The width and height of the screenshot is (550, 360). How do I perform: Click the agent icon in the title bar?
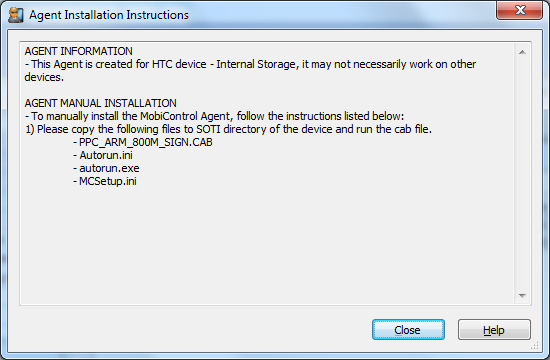click(x=16, y=15)
